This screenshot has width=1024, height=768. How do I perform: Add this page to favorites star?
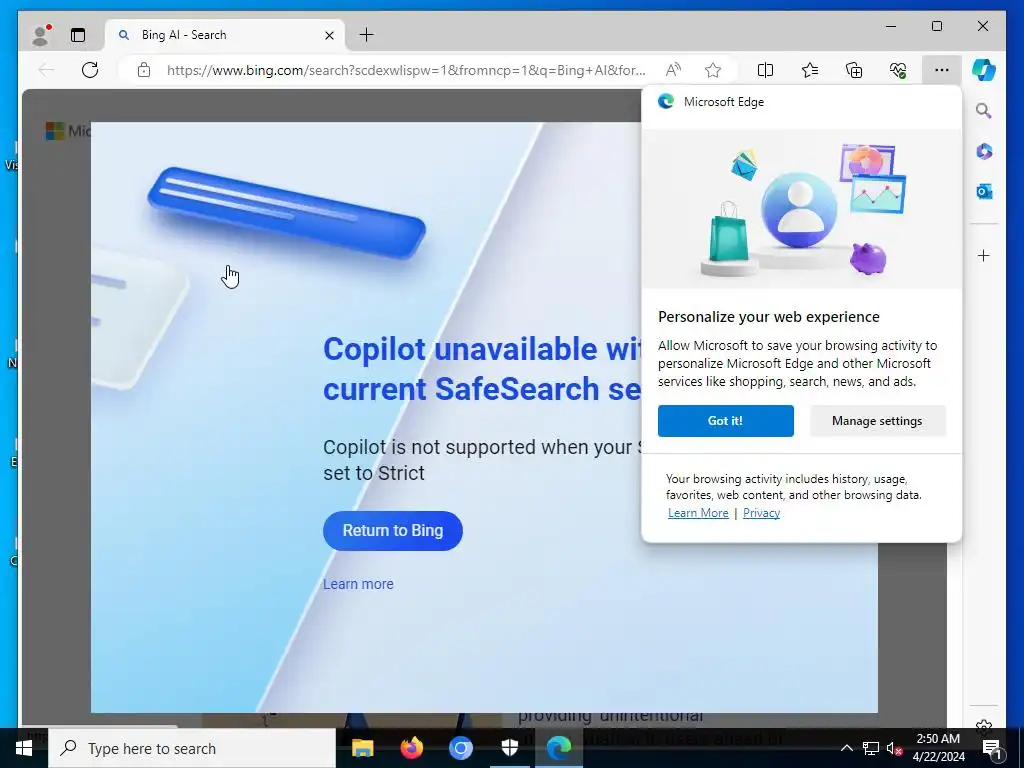click(x=712, y=70)
